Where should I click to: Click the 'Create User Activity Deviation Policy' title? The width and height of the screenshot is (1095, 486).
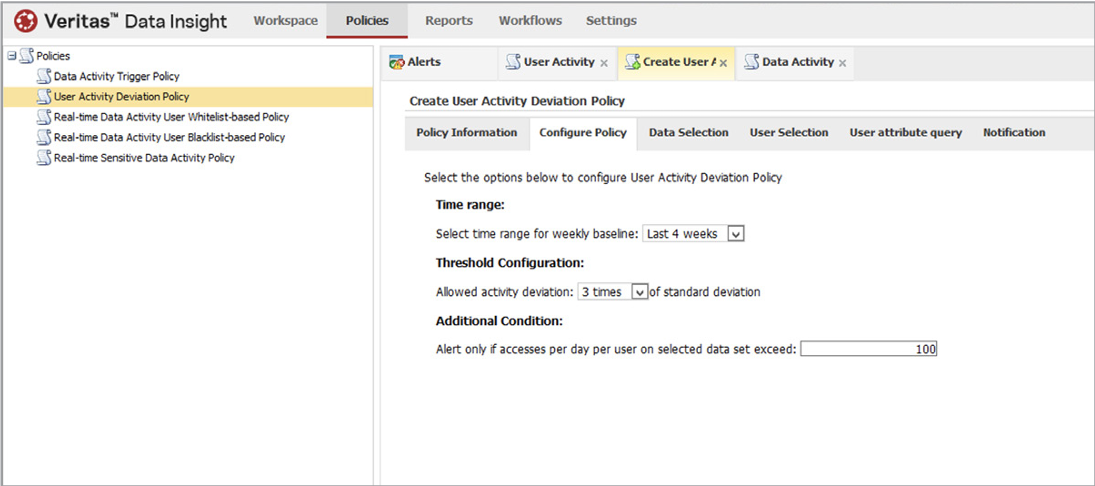point(517,101)
